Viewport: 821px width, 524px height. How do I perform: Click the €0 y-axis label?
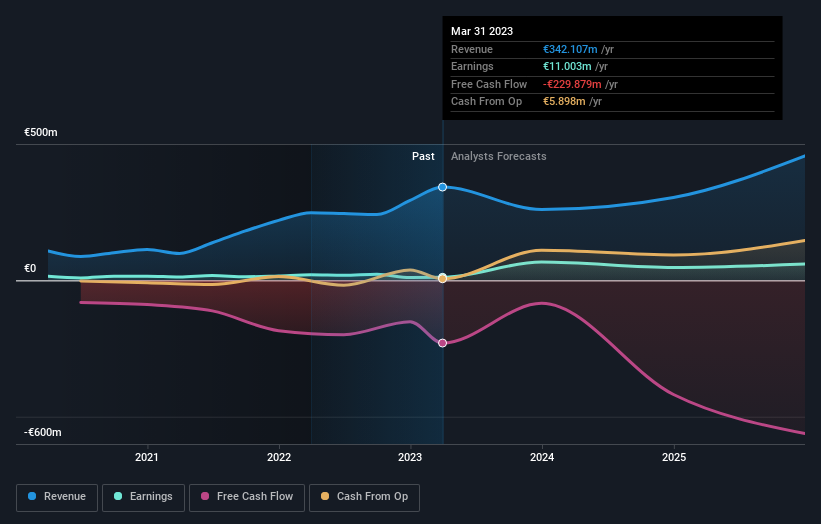coord(30,269)
